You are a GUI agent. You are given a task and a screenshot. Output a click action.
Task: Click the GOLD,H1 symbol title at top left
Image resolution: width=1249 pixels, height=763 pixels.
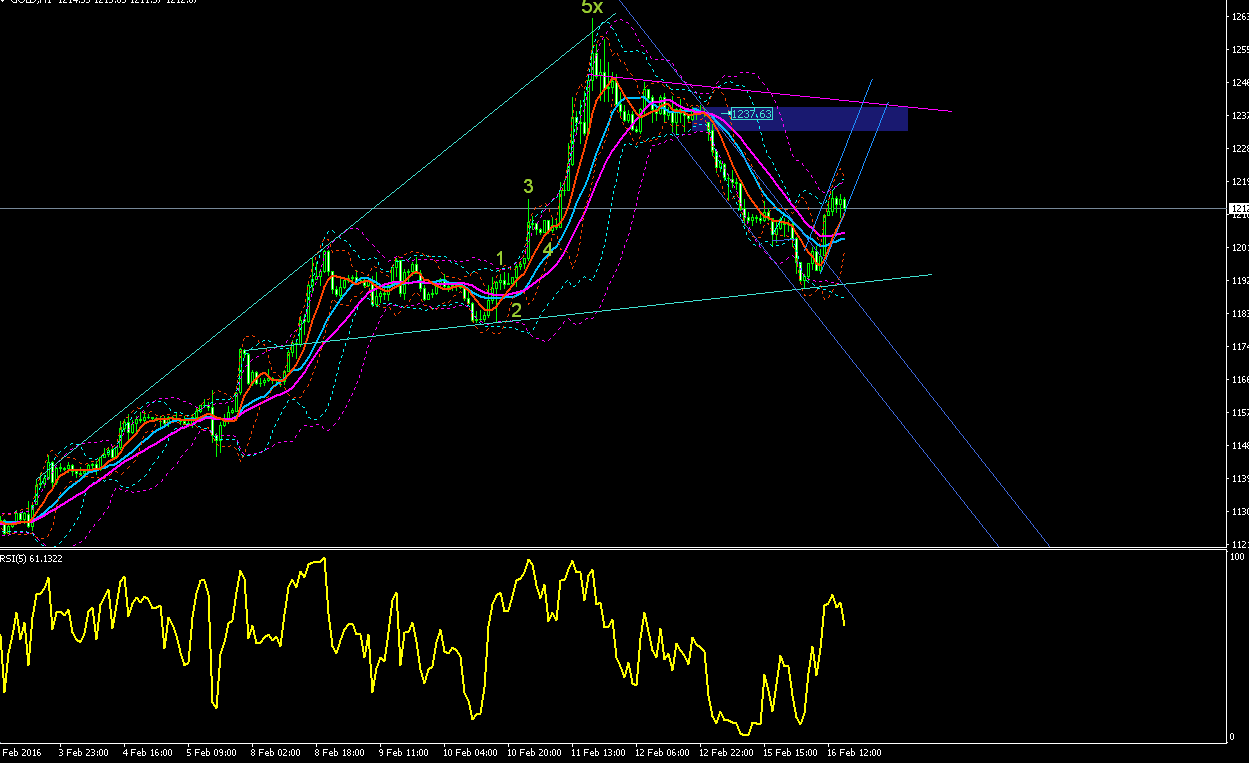pyautogui.click(x=30, y=2)
